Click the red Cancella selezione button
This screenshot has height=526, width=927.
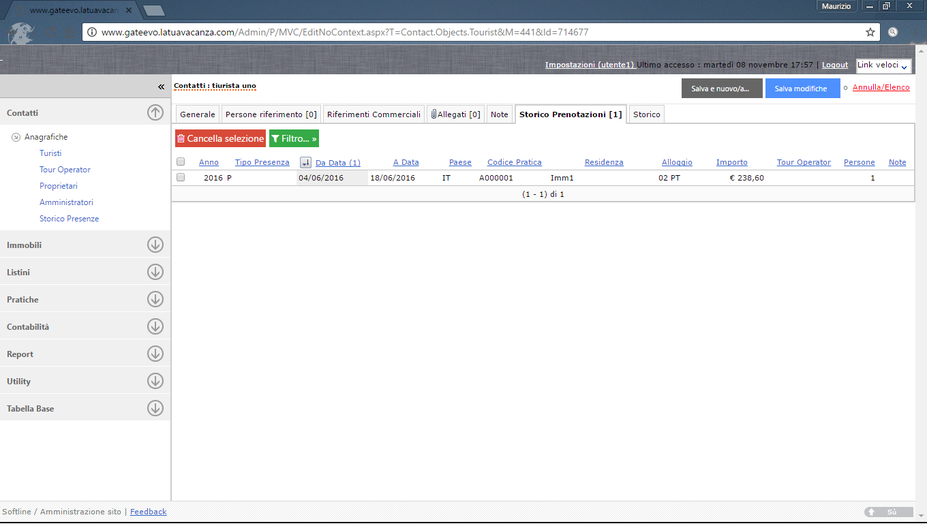coord(220,139)
